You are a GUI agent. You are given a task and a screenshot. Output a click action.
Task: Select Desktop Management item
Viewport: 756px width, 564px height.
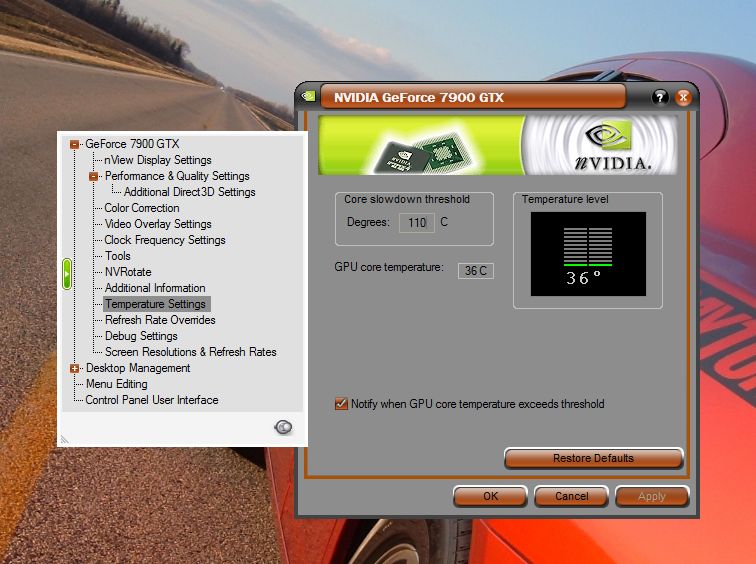[138, 368]
